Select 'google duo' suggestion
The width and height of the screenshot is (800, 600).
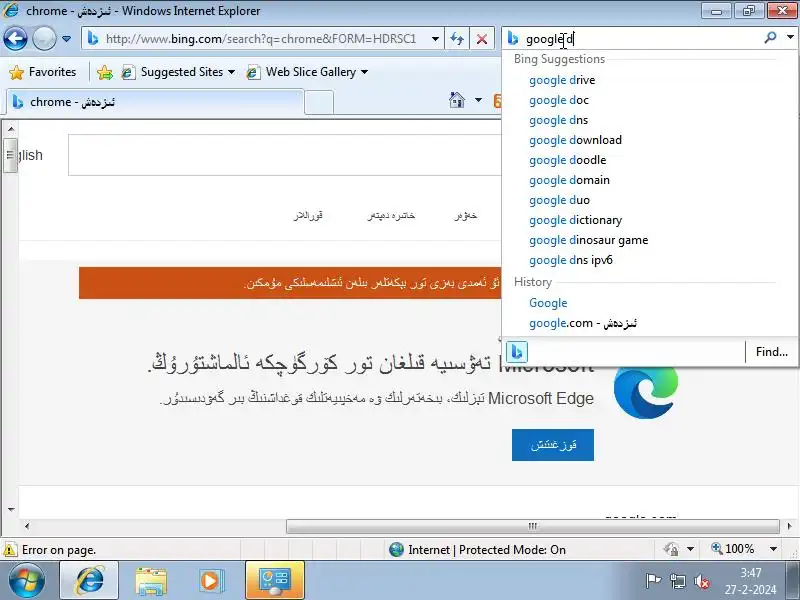pos(559,200)
